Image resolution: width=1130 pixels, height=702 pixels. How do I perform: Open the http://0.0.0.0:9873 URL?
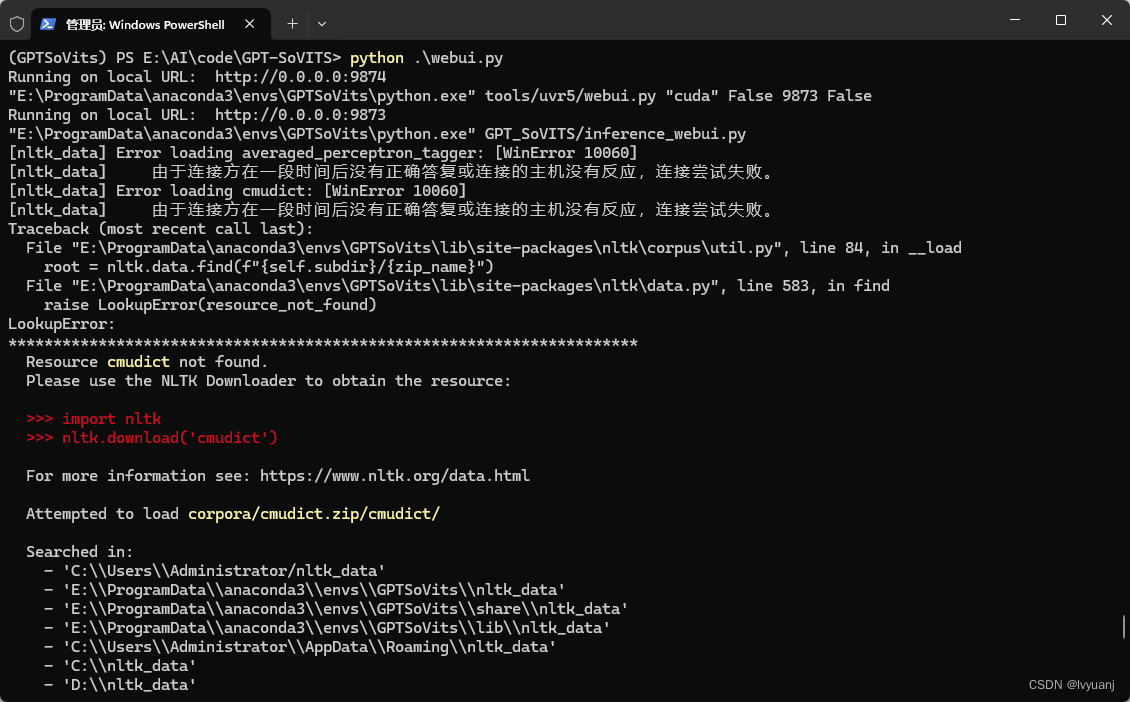pyautogui.click(x=301, y=115)
